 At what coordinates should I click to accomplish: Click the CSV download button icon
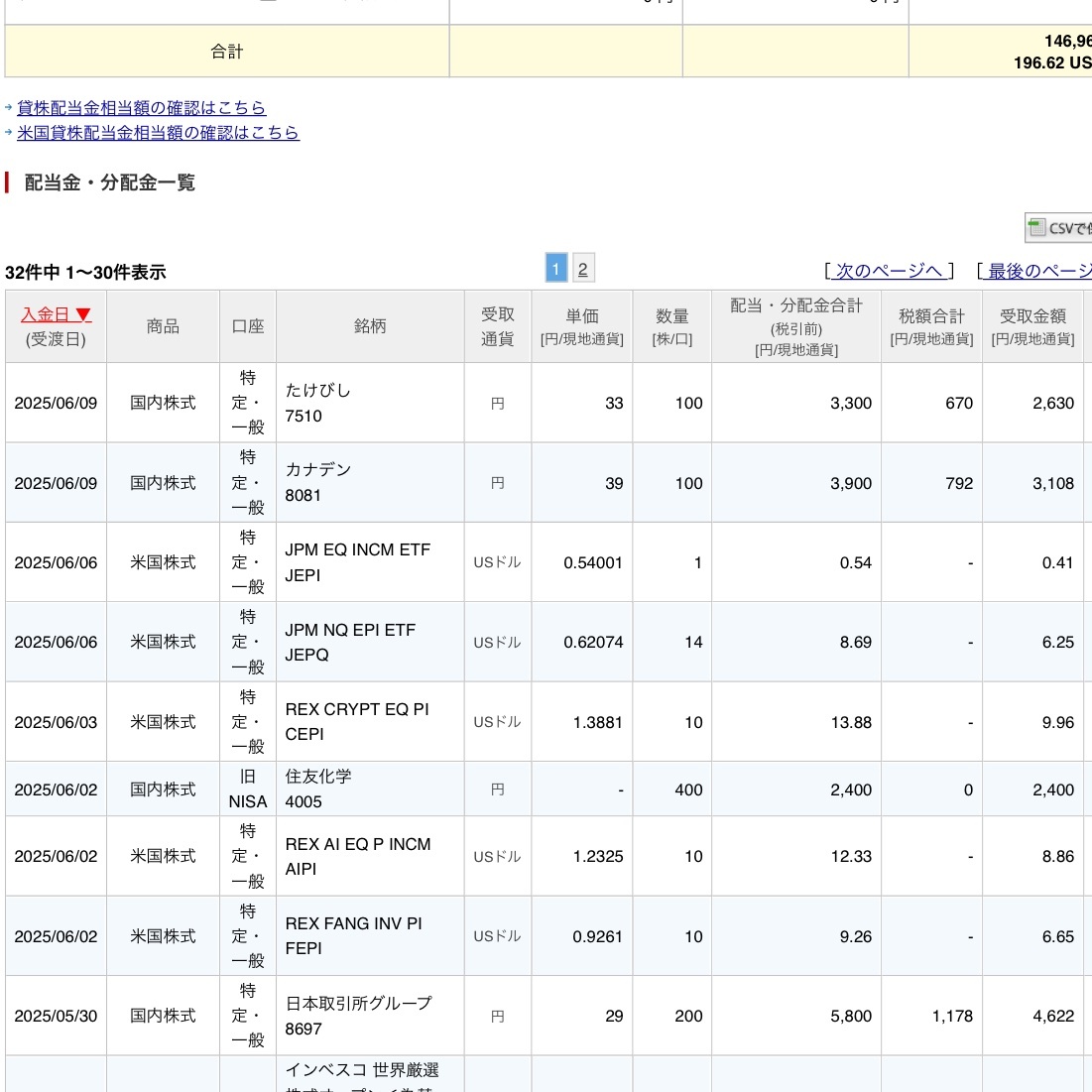pyautogui.click(x=1037, y=228)
